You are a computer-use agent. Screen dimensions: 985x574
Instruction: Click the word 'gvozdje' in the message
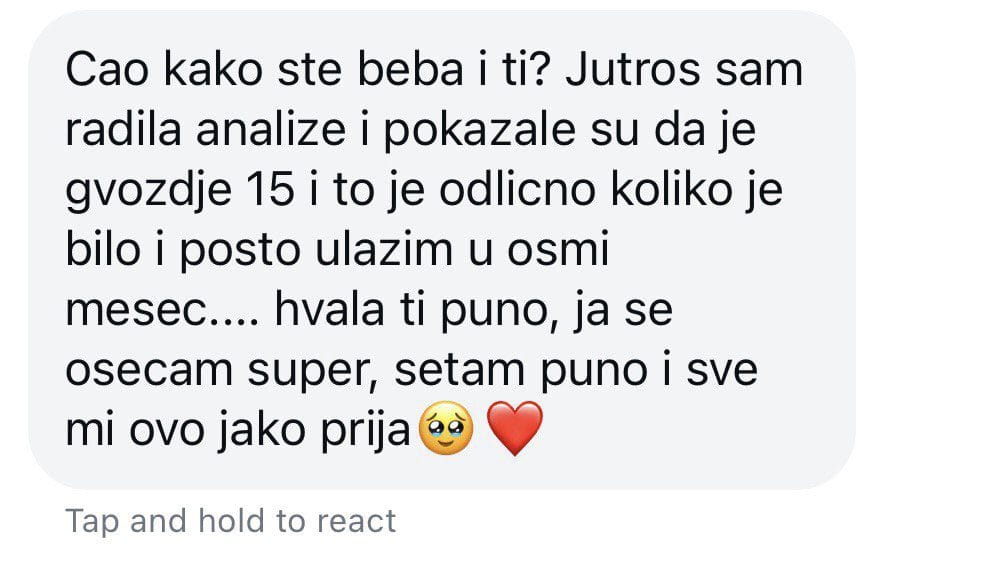click(x=149, y=193)
